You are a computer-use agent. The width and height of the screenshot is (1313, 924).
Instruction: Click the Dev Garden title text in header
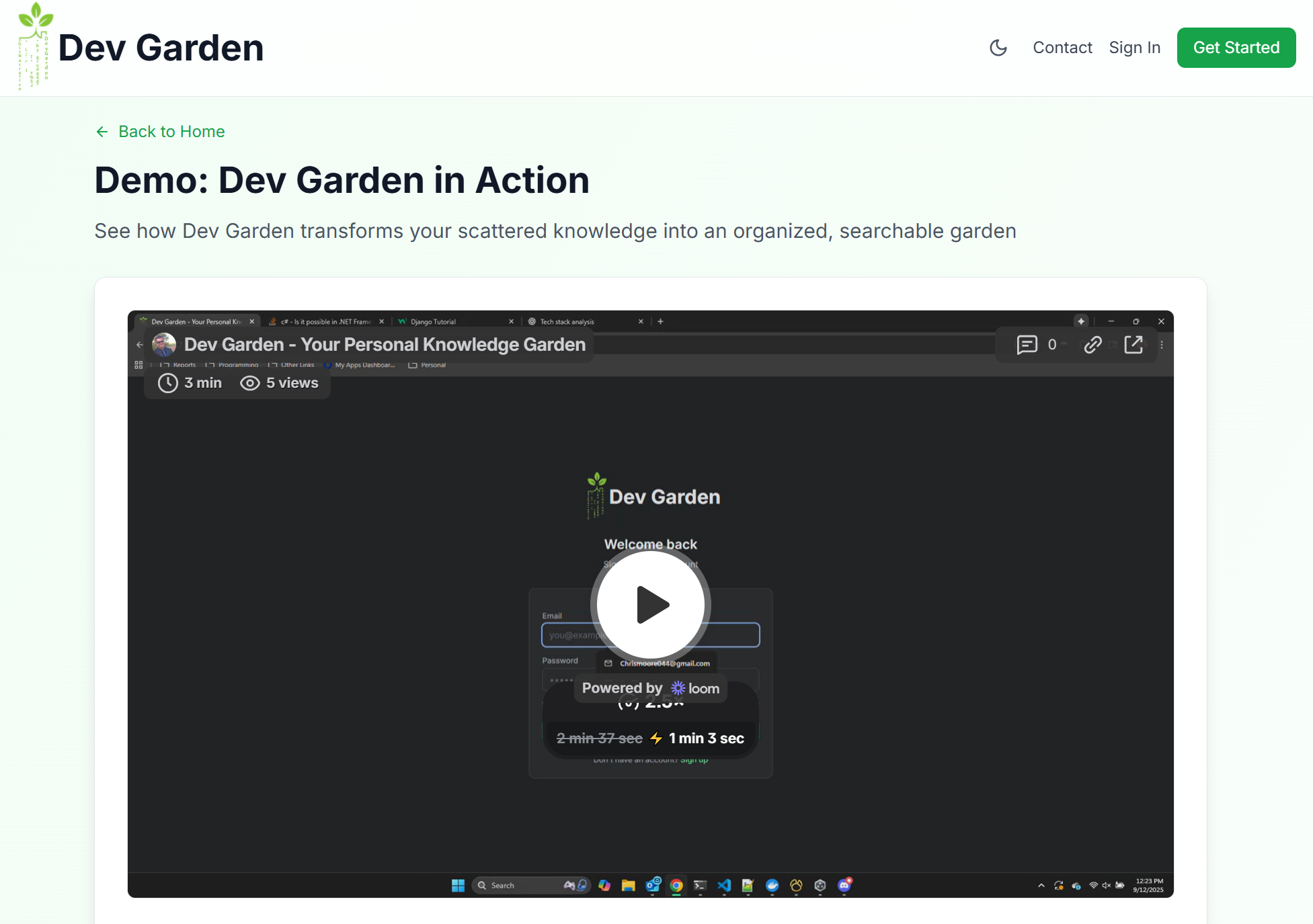pos(161,48)
